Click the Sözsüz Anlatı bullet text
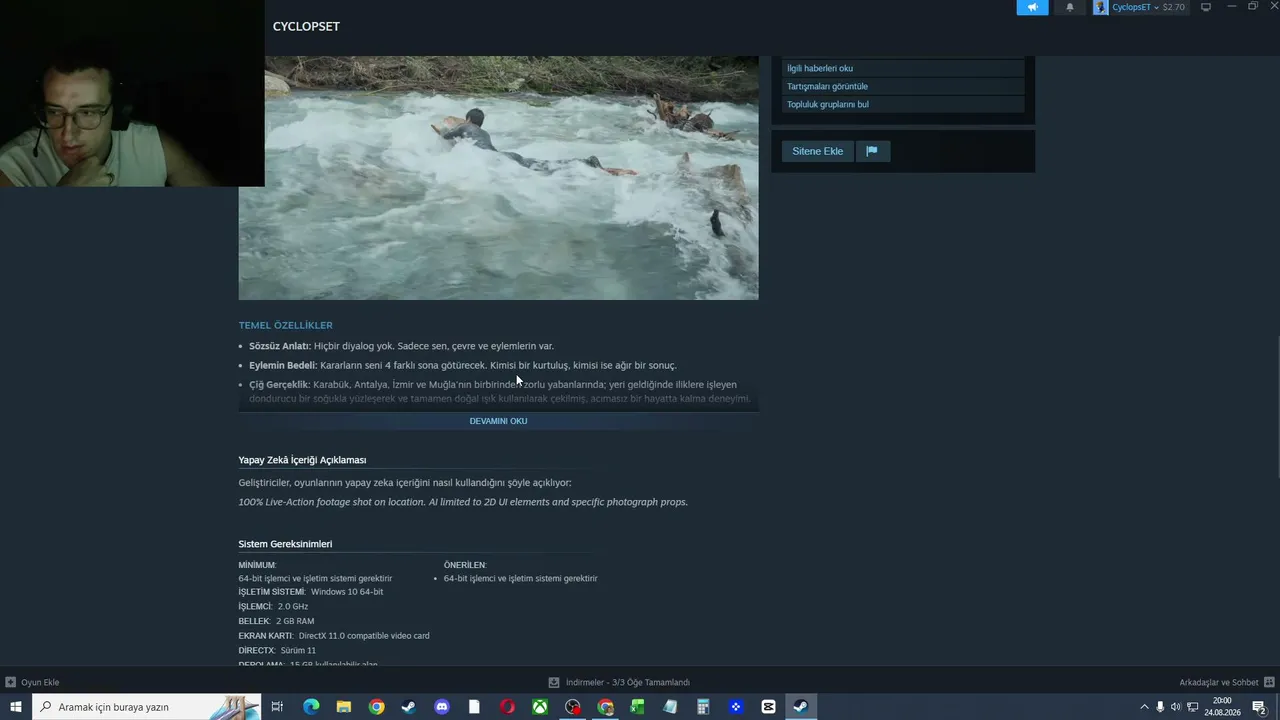This screenshot has height=720, width=1280. 401,346
